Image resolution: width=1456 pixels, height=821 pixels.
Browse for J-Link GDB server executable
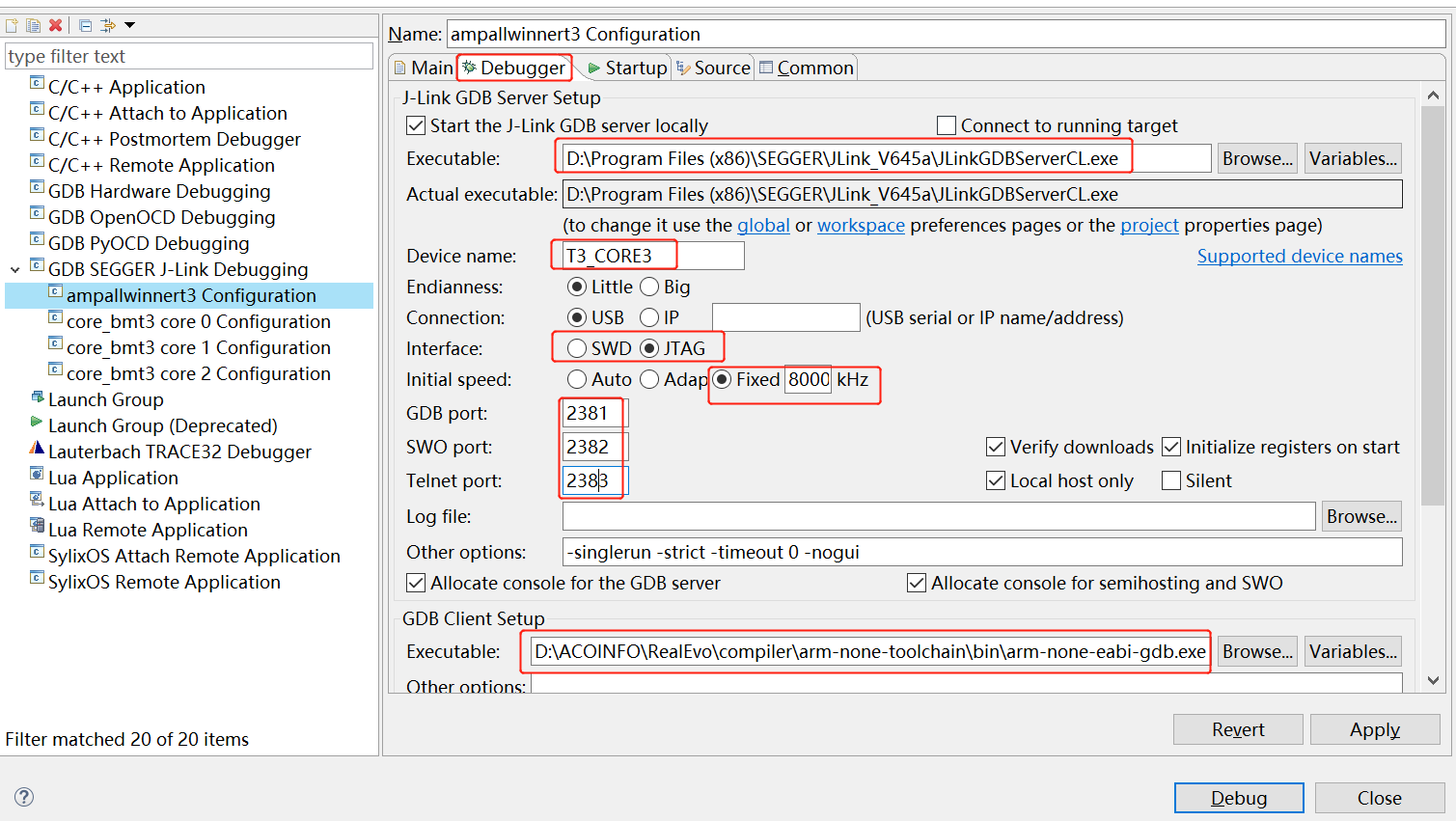tap(1257, 158)
